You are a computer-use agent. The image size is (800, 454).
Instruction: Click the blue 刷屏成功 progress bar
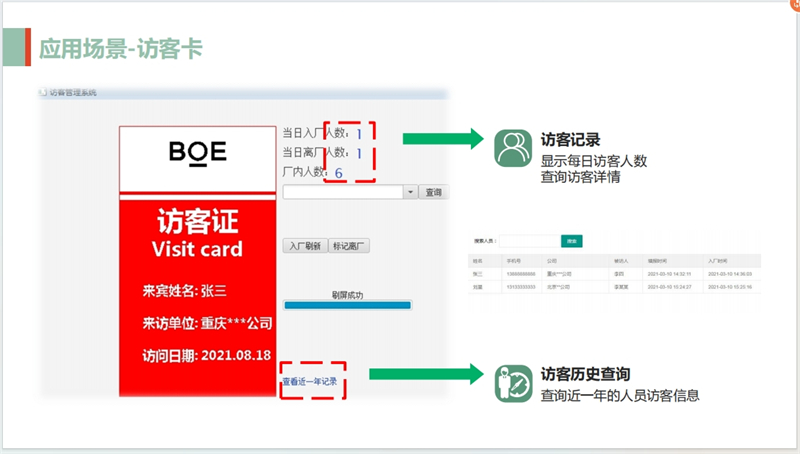point(347,305)
